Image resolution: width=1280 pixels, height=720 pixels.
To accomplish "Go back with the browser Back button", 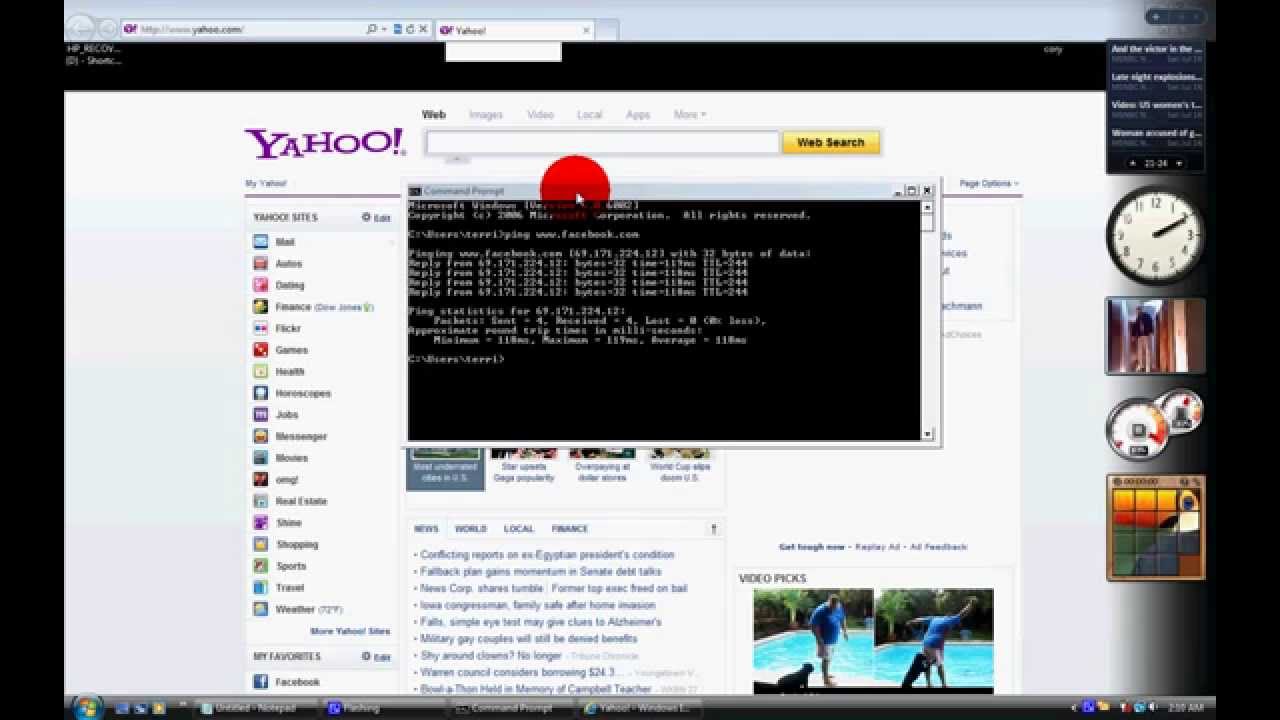I will click(82, 29).
